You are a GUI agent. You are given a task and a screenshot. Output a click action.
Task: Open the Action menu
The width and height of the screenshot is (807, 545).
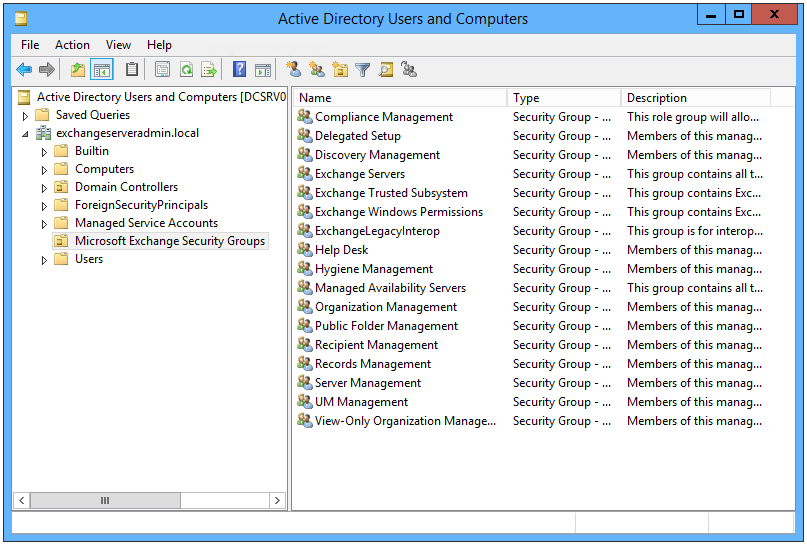click(x=72, y=45)
